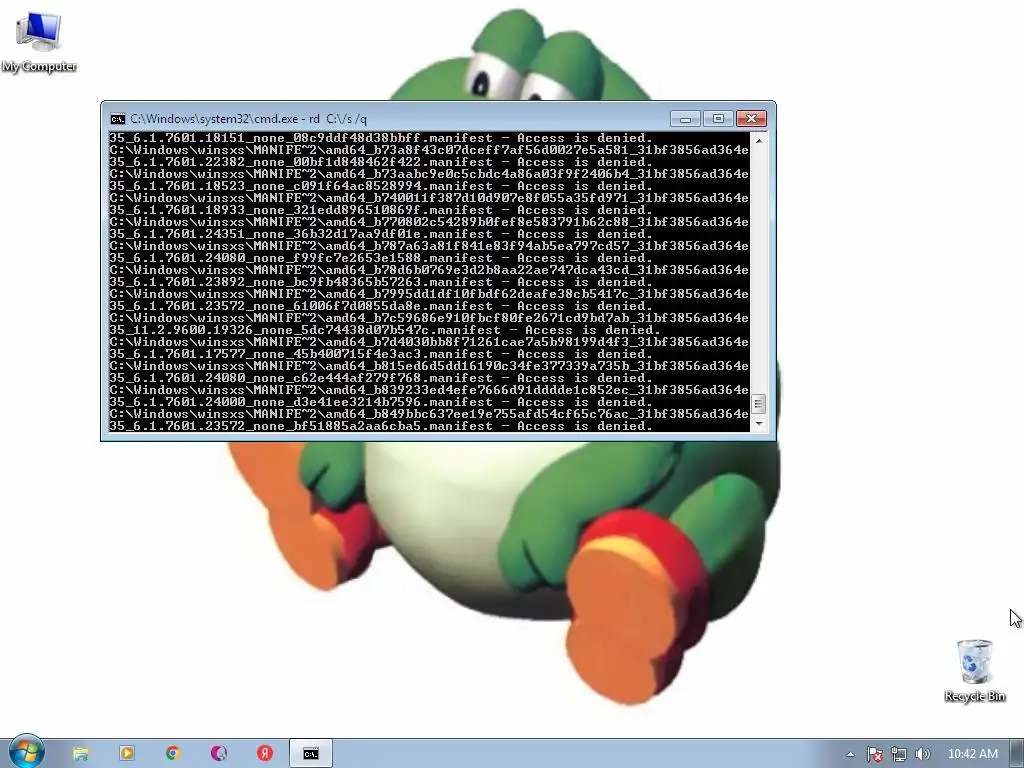Viewport: 1024px width, 768px height.
Task: Open Google Chrome from the taskbar
Action: point(172,754)
